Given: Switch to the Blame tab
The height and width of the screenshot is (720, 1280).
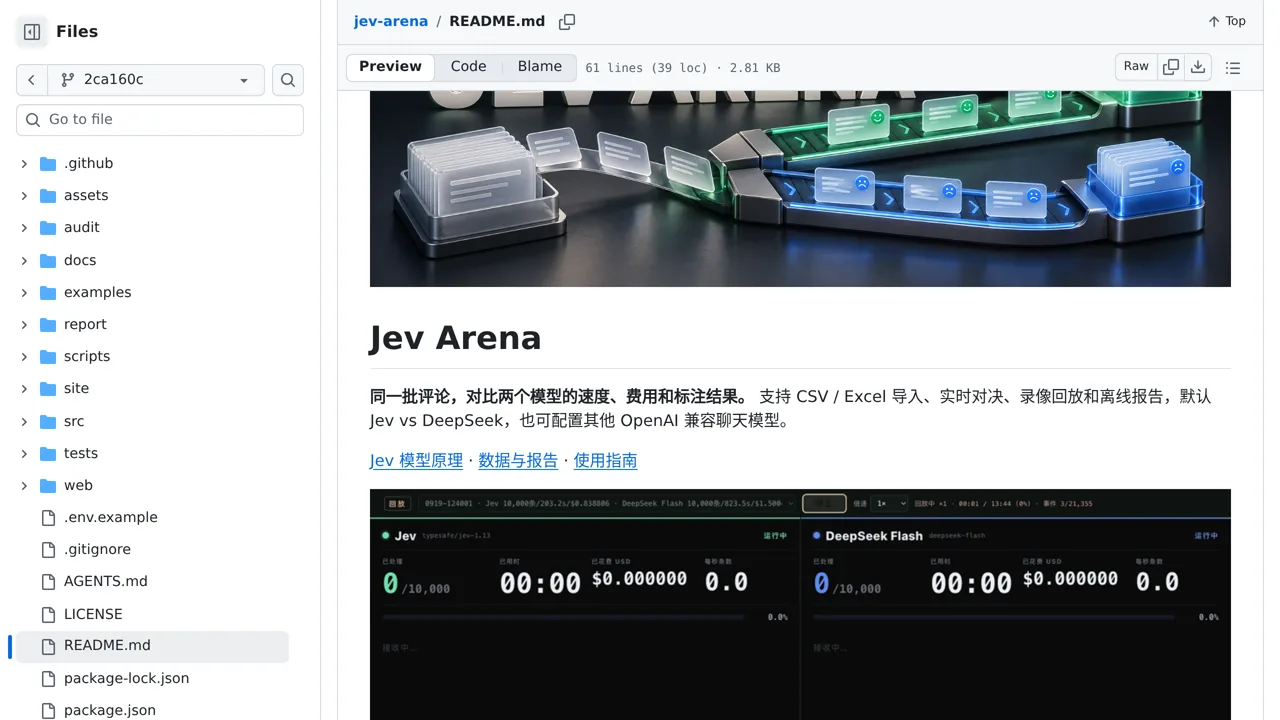Looking at the screenshot, I should (540, 67).
